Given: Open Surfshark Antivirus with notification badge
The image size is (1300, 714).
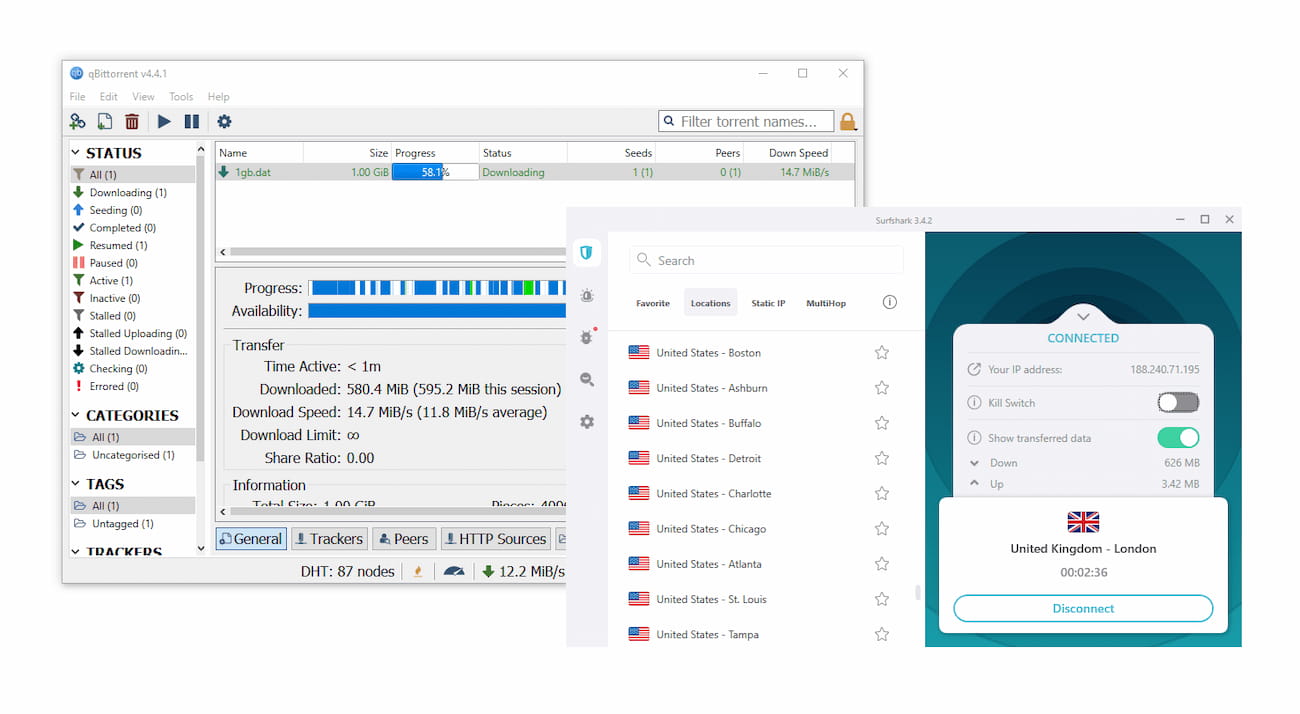Looking at the screenshot, I should pos(587,337).
